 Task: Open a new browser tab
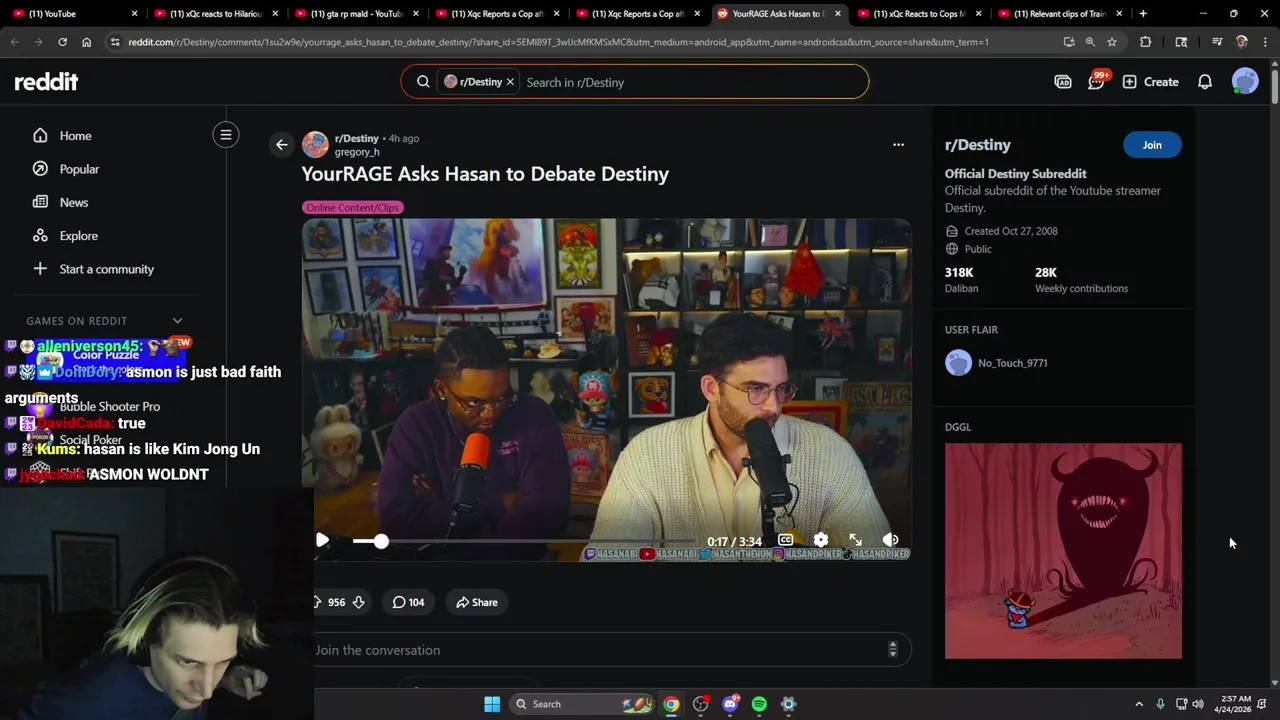[1143, 14]
